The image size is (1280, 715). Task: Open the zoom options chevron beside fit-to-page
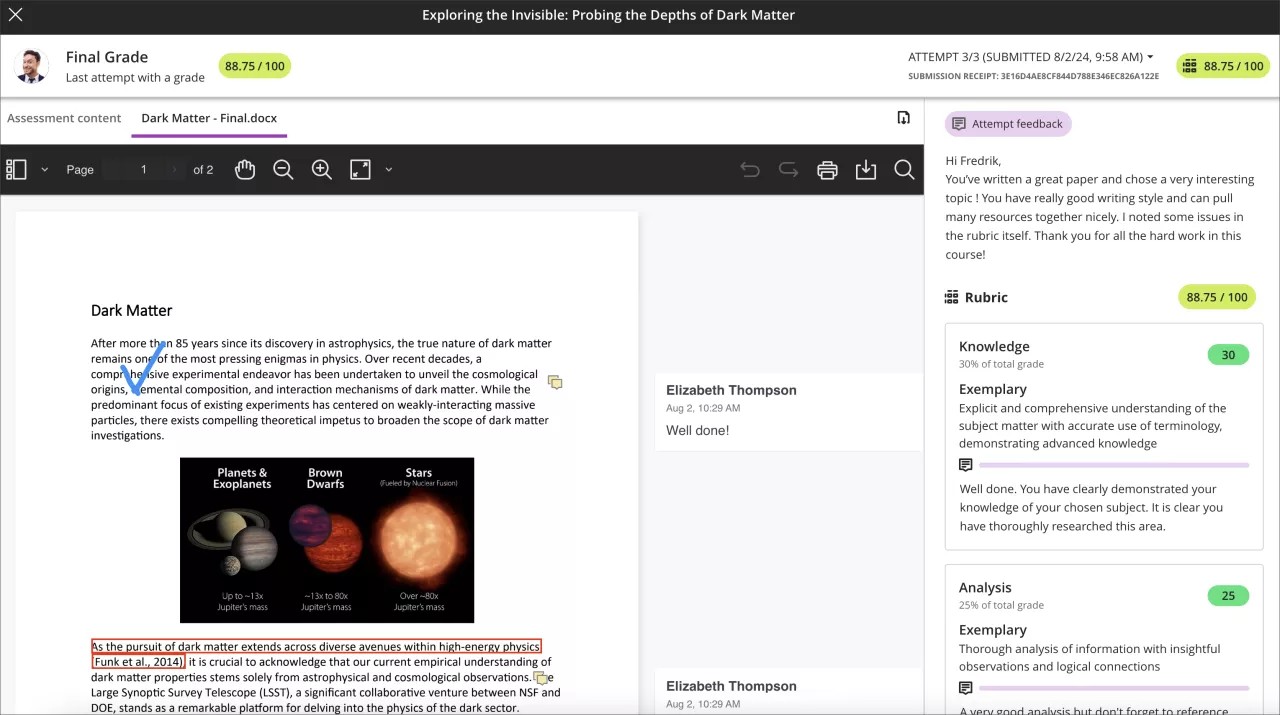pyautogui.click(x=389, y=169)
